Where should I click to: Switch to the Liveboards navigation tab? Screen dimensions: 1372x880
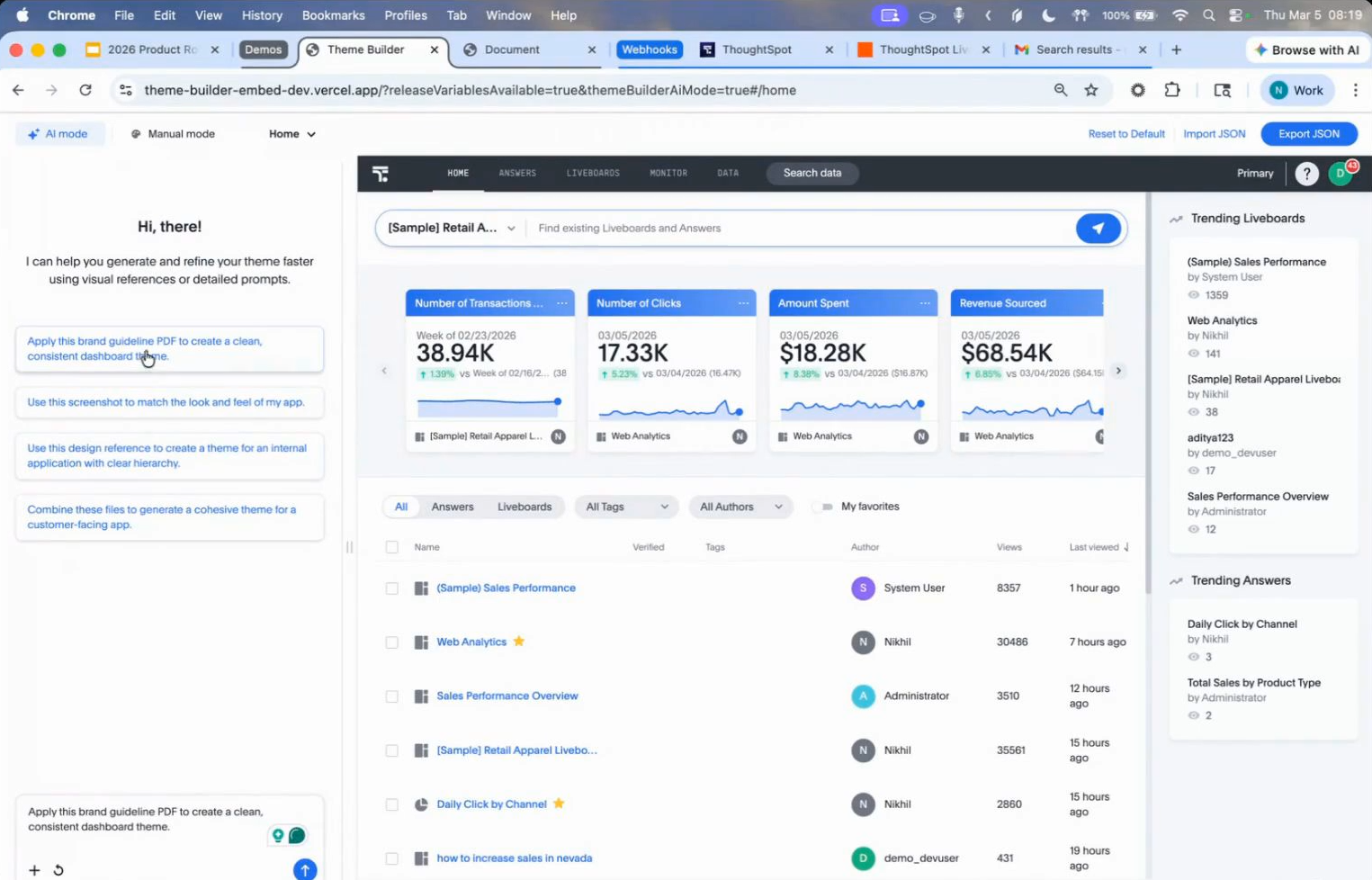(x=592, y=173)
